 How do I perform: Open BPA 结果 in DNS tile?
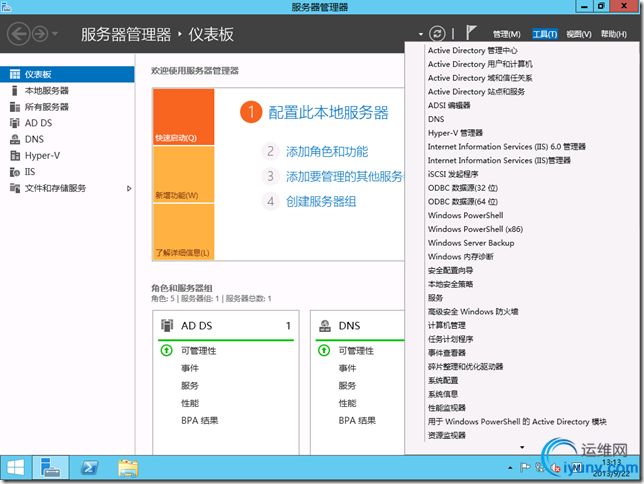357,420
